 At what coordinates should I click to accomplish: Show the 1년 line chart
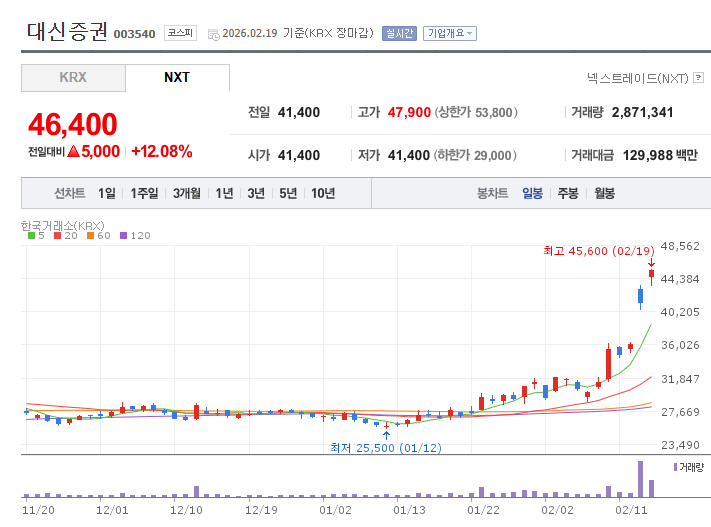[x=224, y=193]
